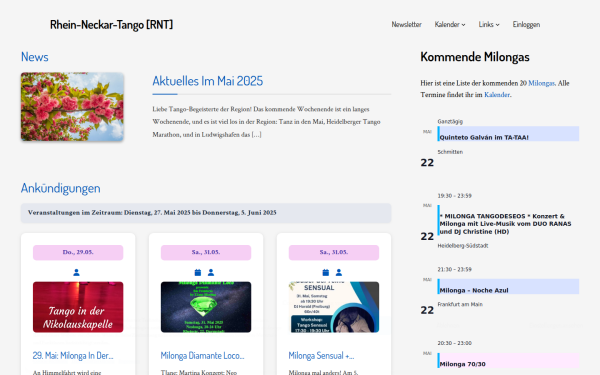
Task: Go to Rhein-Neckar-Tango [RNT] site title
Action: click(111, 24)
